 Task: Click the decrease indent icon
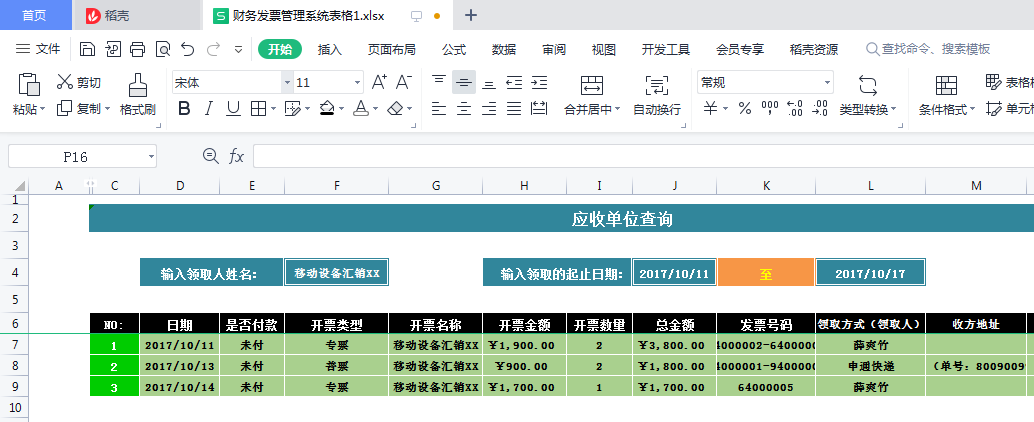[x=514, y=82]
